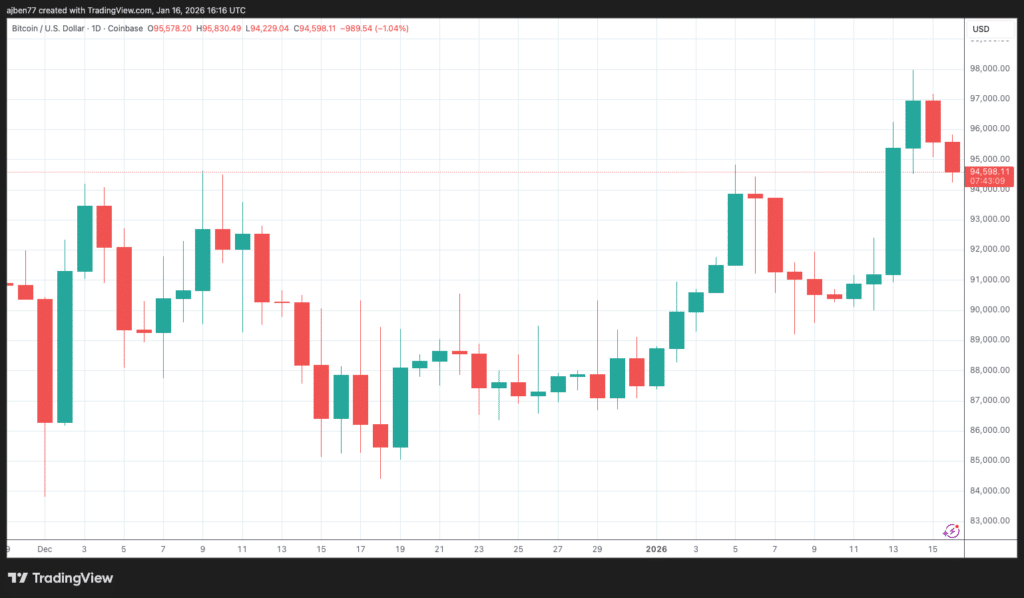
Task: Click the dotted red current price line
Action: [500, 172]
